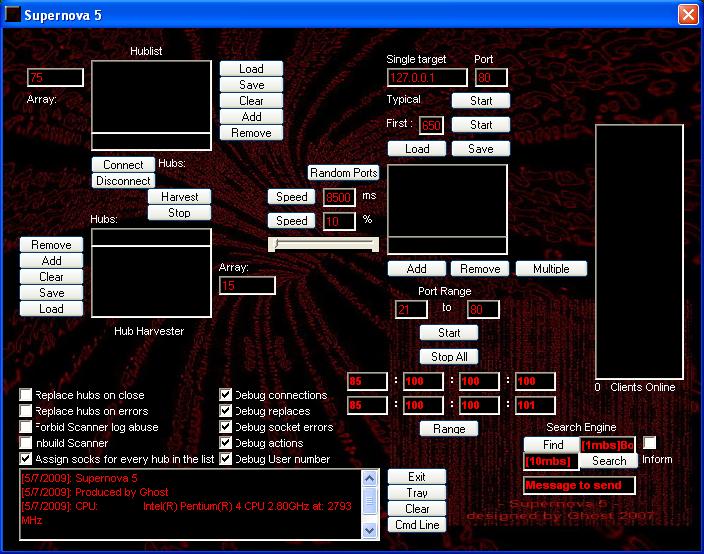This screenshot has height=554, width=704.
Task: Click the Speed button beside ms
Action: [x=291, y=197]
